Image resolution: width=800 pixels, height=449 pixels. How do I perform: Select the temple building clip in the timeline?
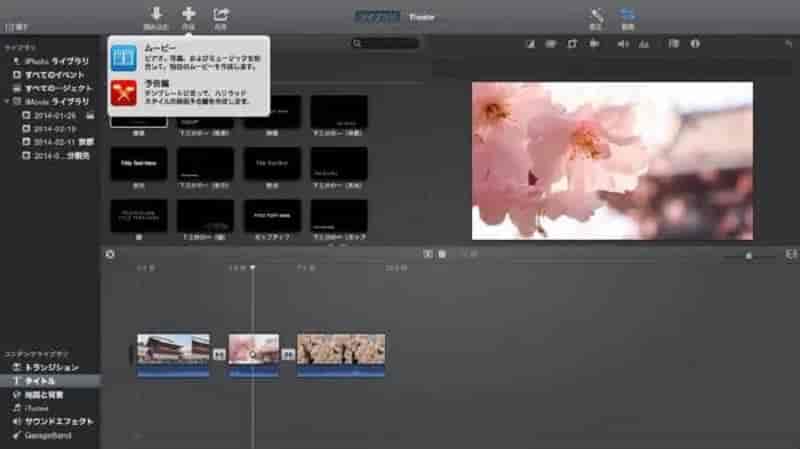[x=173, y=355]
